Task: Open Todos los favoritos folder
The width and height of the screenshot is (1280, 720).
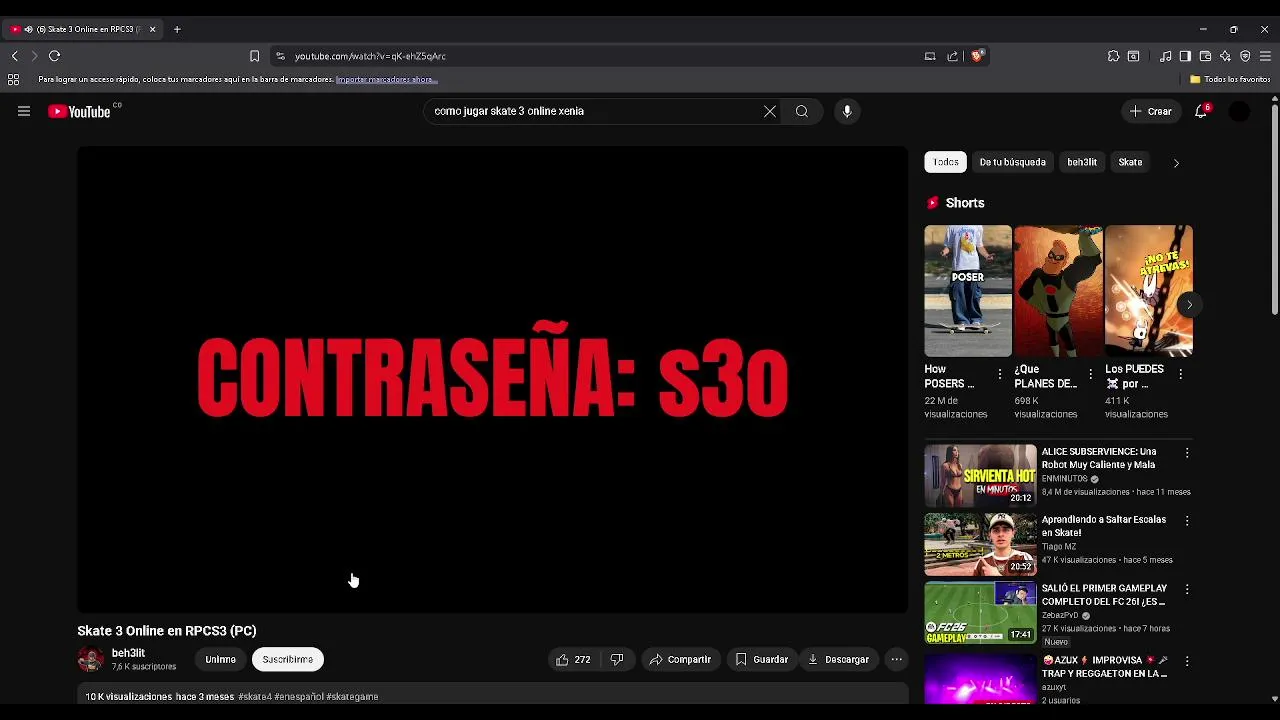Action: coord(1230,79)
